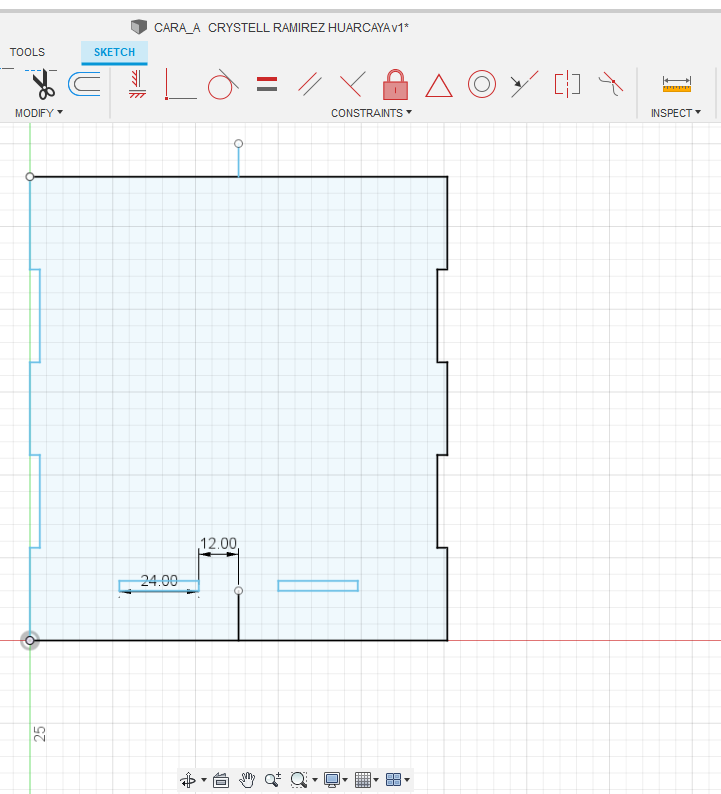Select the Trim scissors tool
The height and width of the screenshot is (794, 721).
(44, 84)
